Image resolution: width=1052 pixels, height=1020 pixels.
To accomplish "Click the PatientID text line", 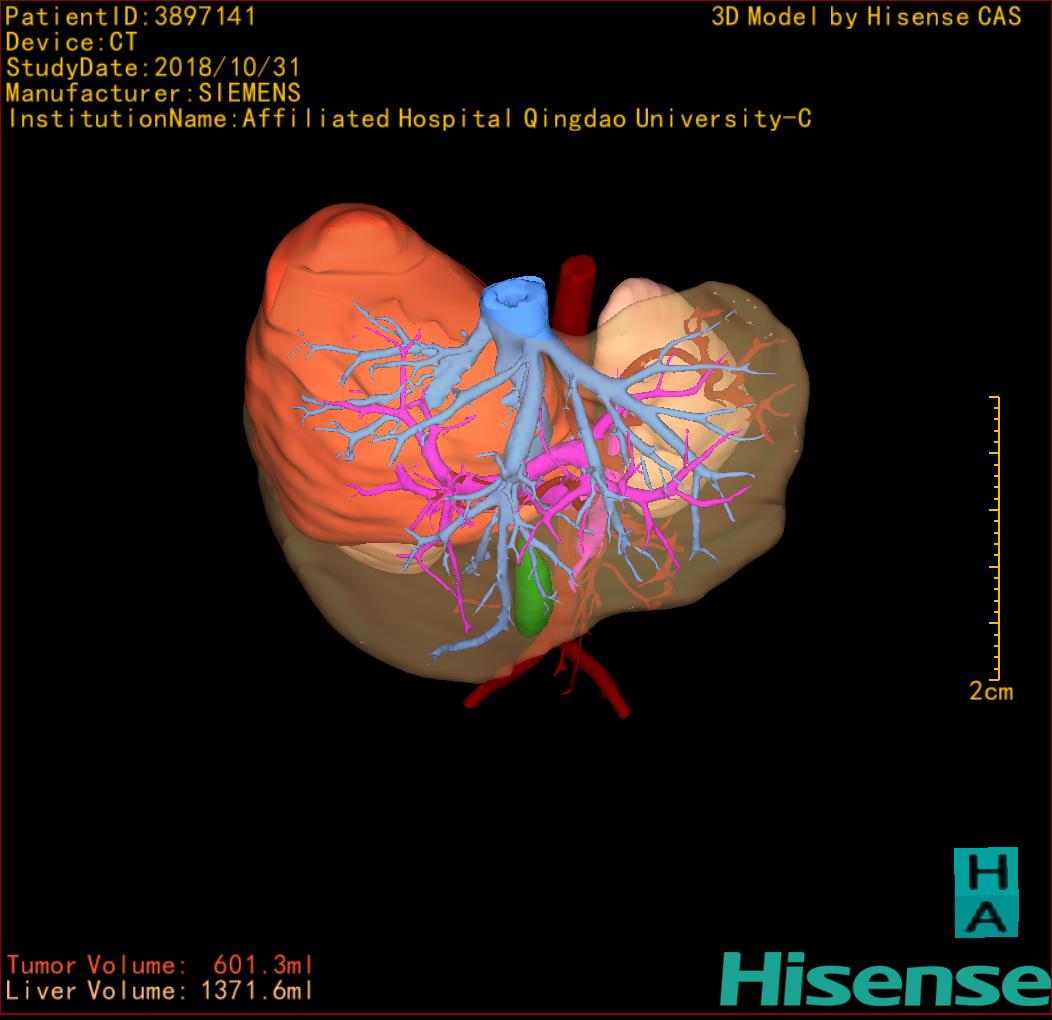I will tap(131, 17).
